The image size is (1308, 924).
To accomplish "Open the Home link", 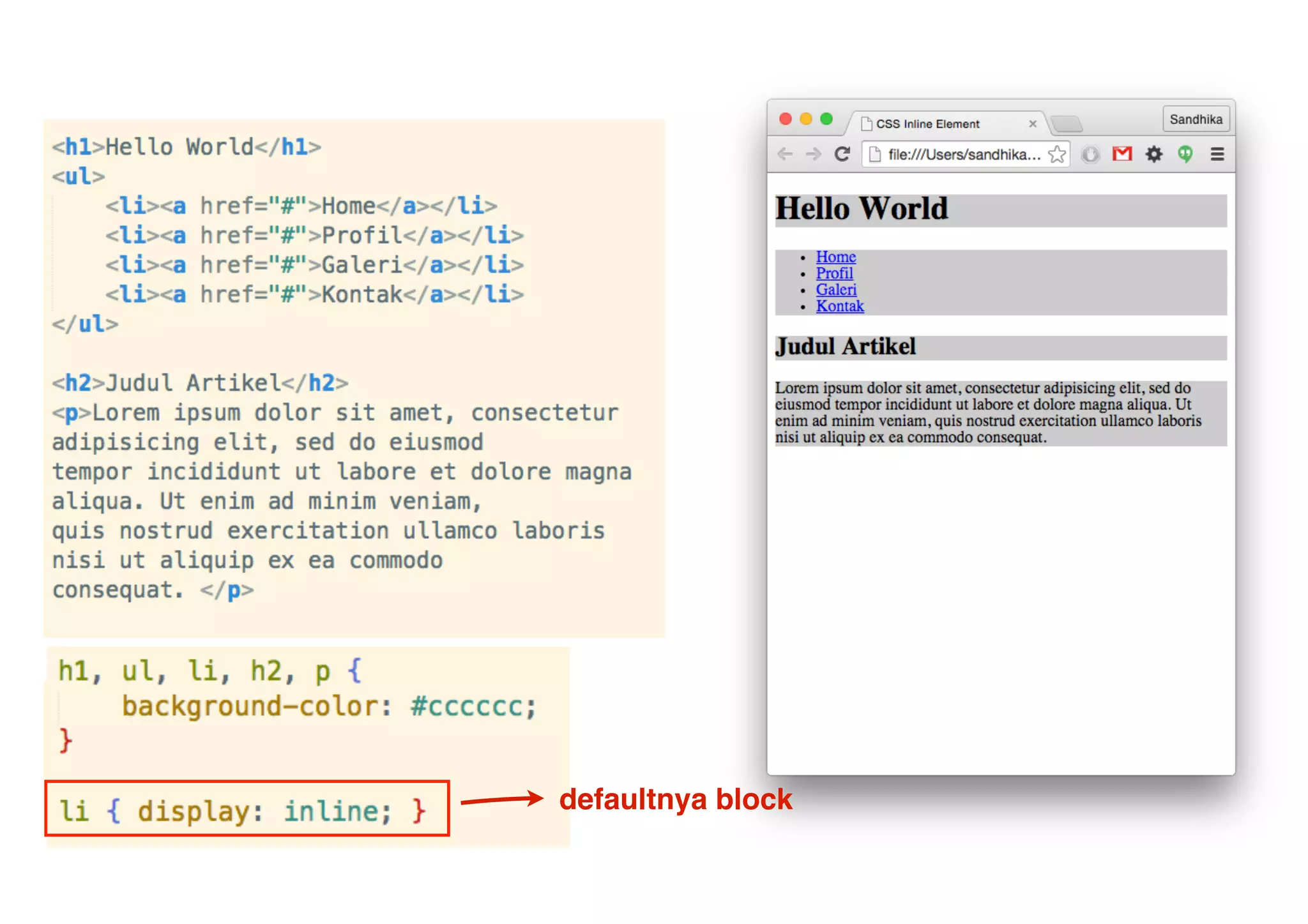I will tap(835, 257).
